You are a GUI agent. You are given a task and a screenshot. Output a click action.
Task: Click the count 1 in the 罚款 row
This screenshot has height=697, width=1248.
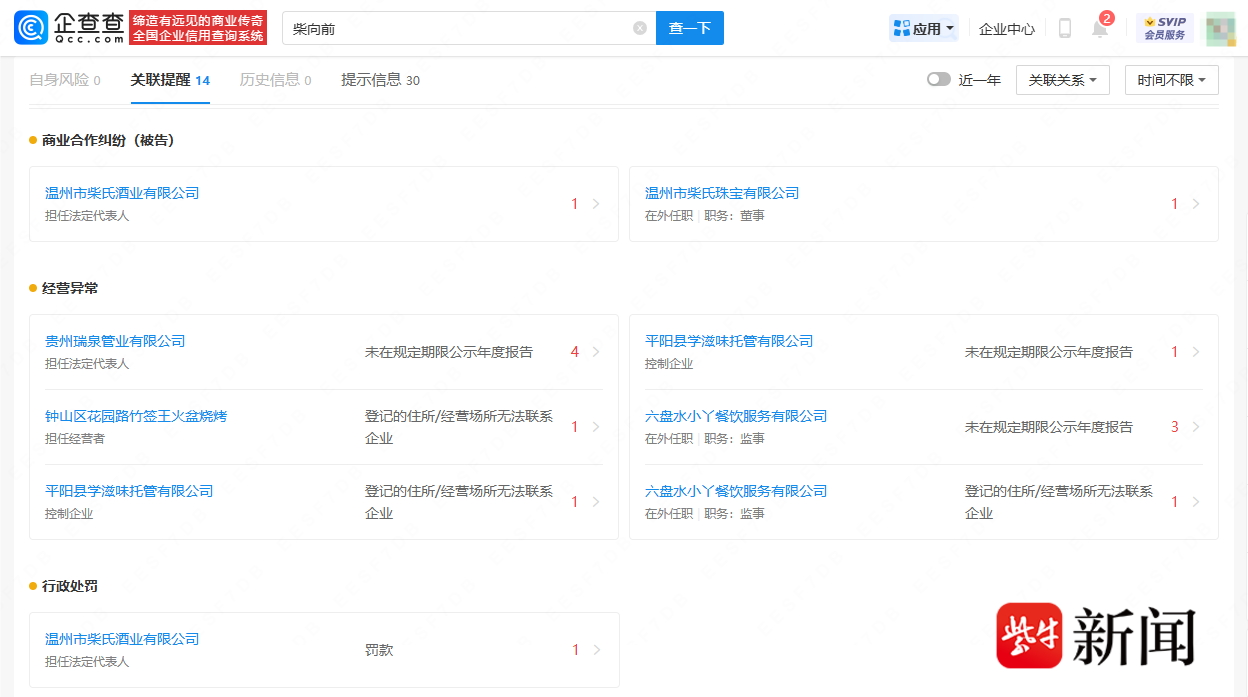tap(575, 650)
